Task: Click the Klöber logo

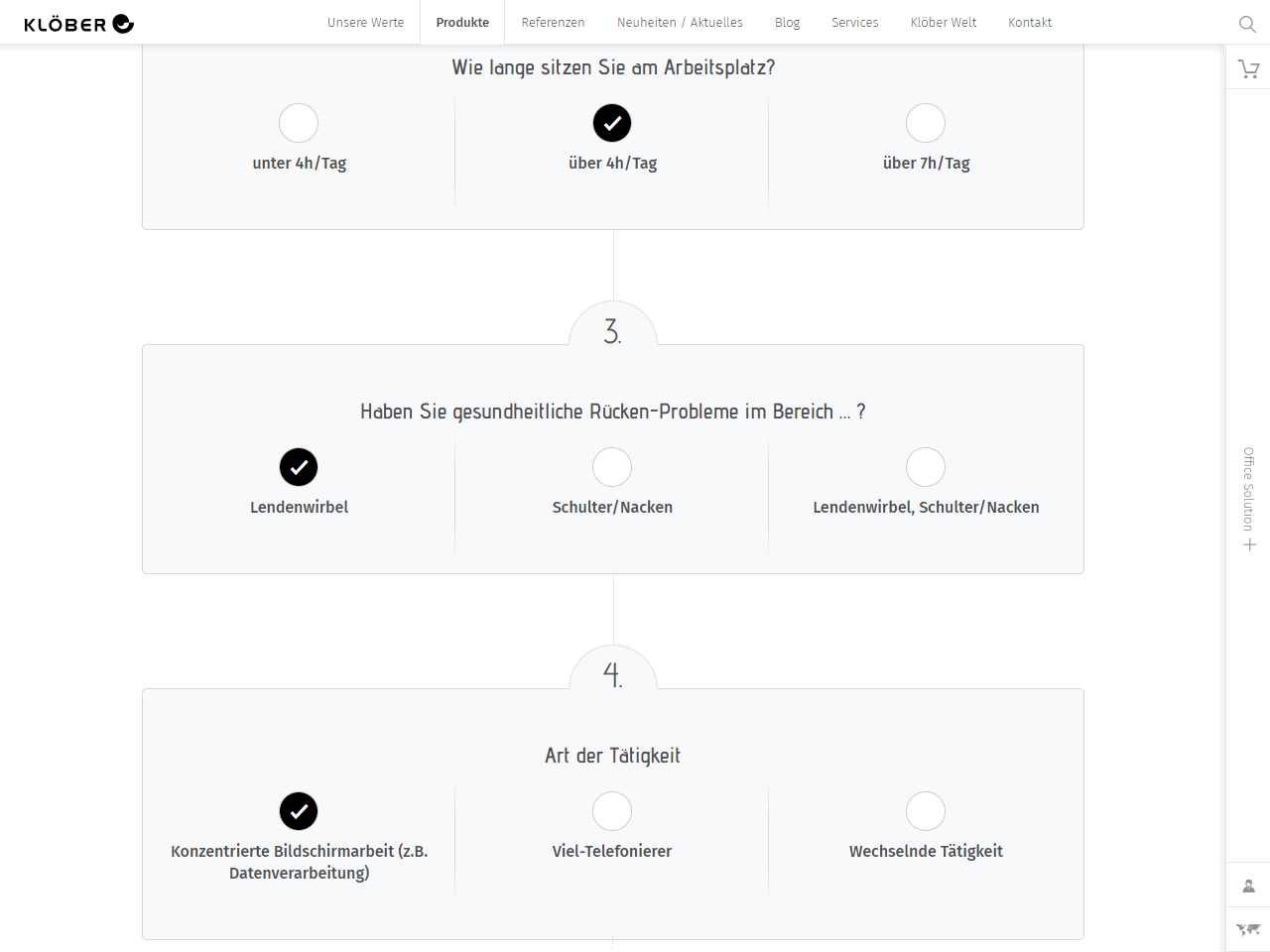Action: [78, 24]
